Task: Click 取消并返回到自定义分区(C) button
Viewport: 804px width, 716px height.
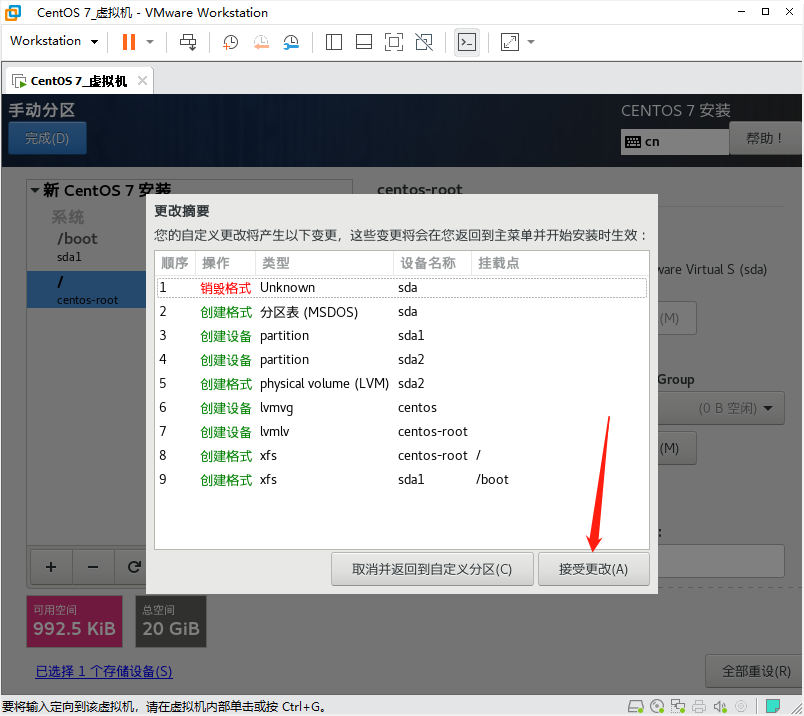Action: click(x=432, y=569)
